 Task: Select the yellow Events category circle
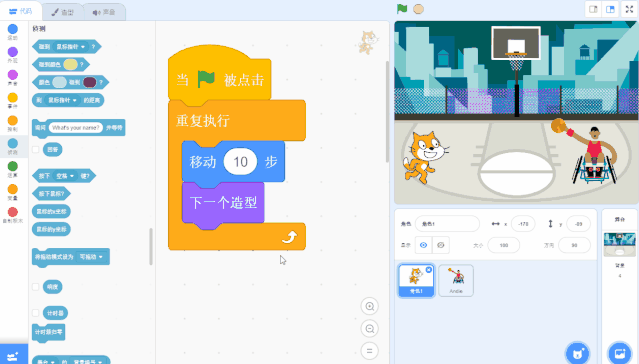click(x=13, y=97)
